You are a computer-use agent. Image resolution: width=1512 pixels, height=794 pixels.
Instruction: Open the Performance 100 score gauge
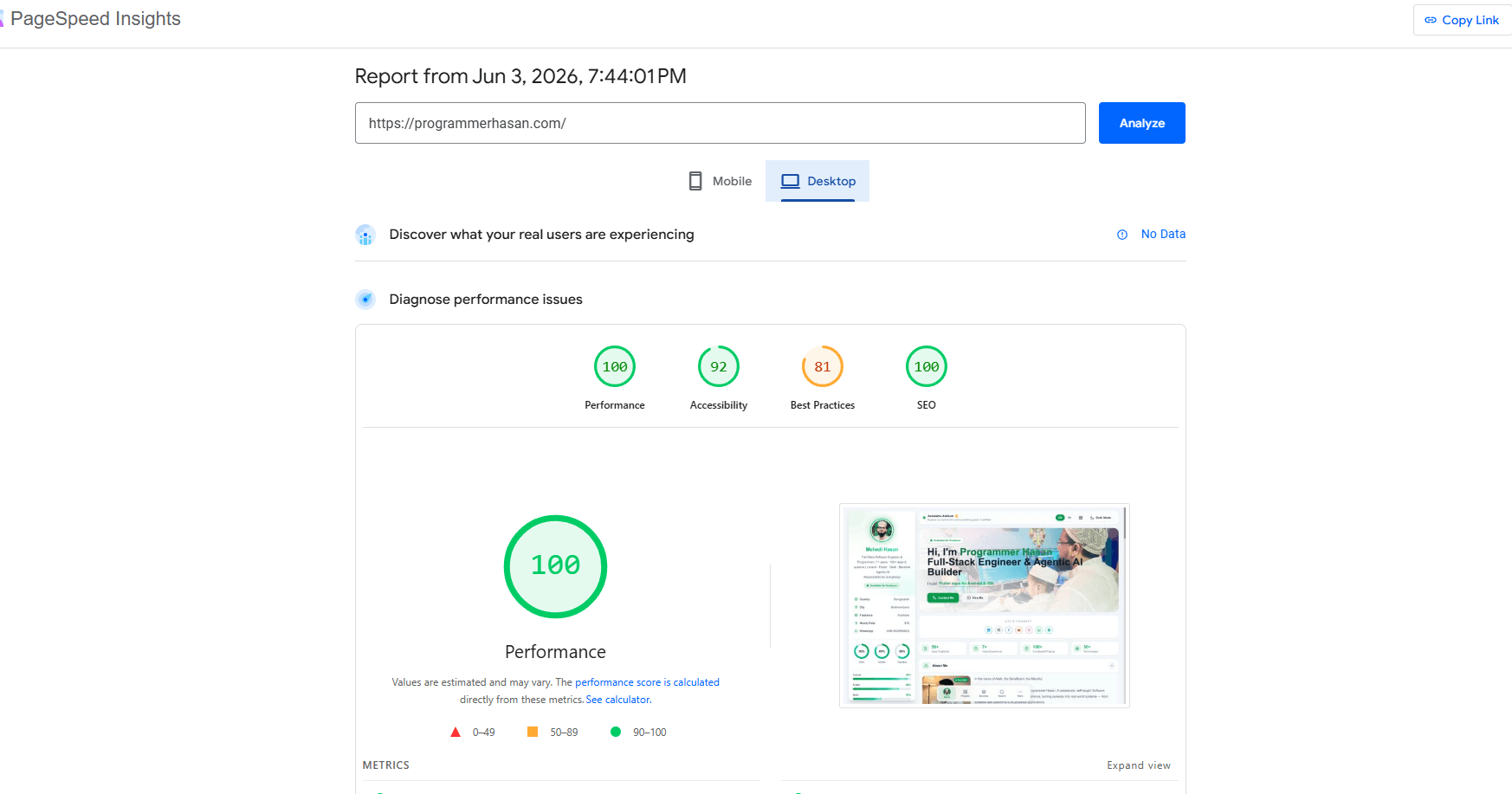(x=615, y=366)
